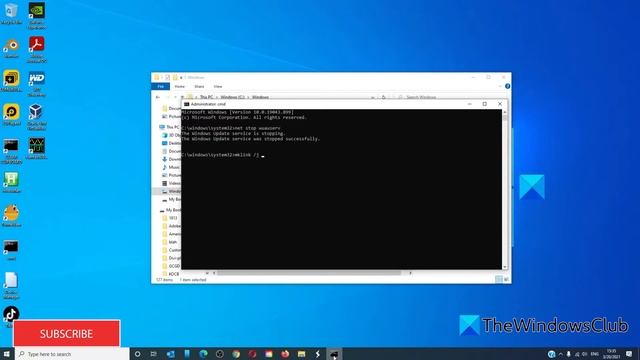This screenshot has height=360, width=640.
Task: Open the Home tab in Explorer
Action: [180, 87]
